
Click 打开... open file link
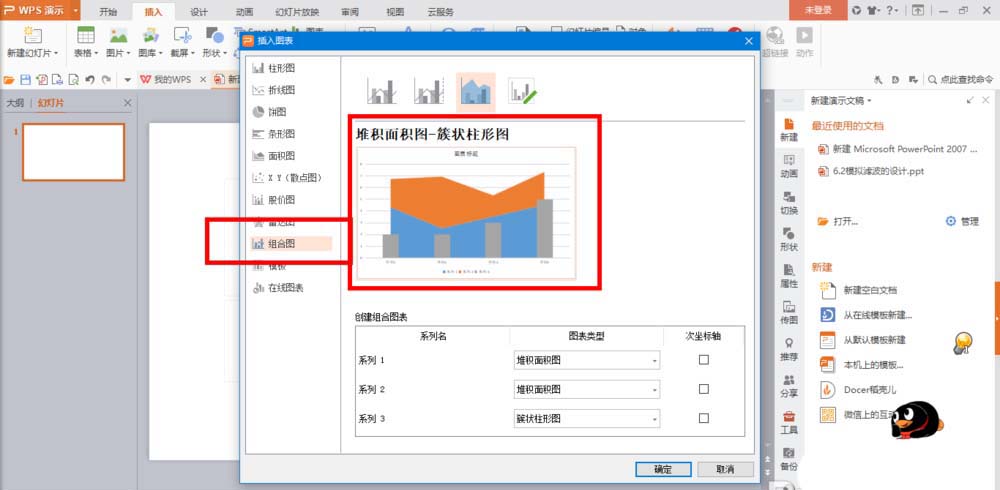pos(838,221)
